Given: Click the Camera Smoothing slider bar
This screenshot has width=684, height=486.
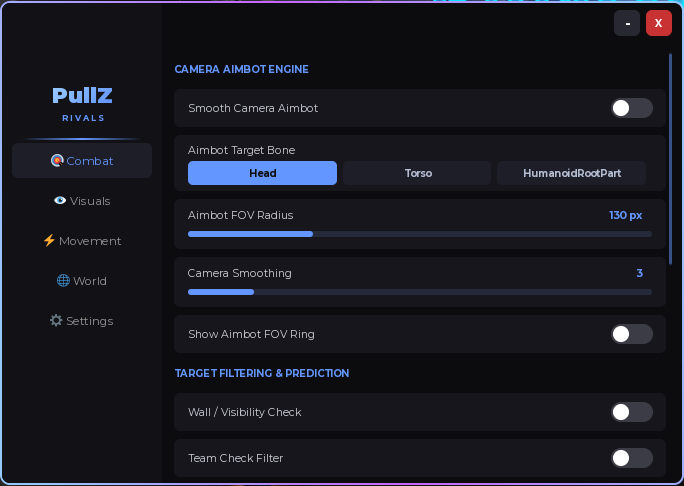Looking at the screenshot, I should [x=420, y=292].
